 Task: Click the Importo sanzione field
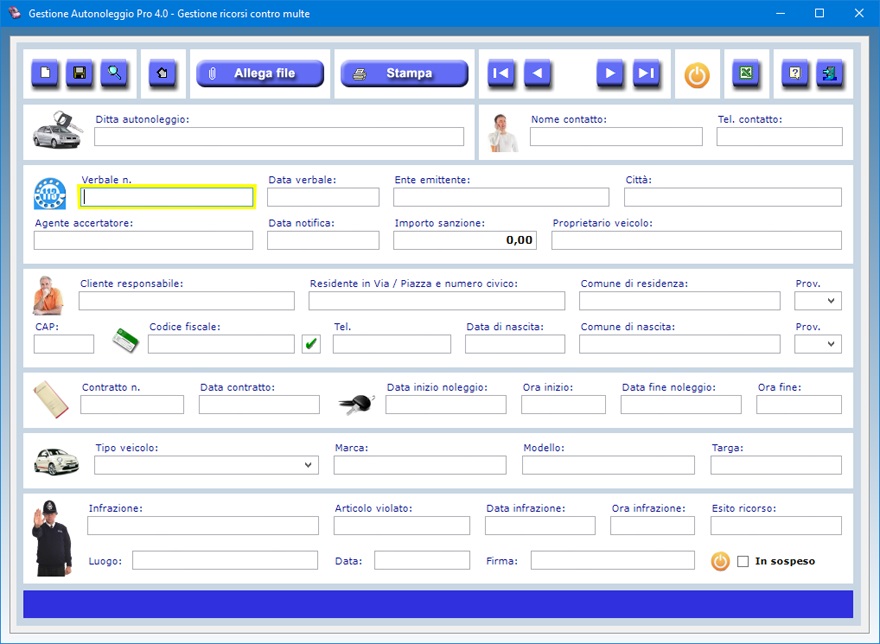pyautogui.click(x=465, y=240)
